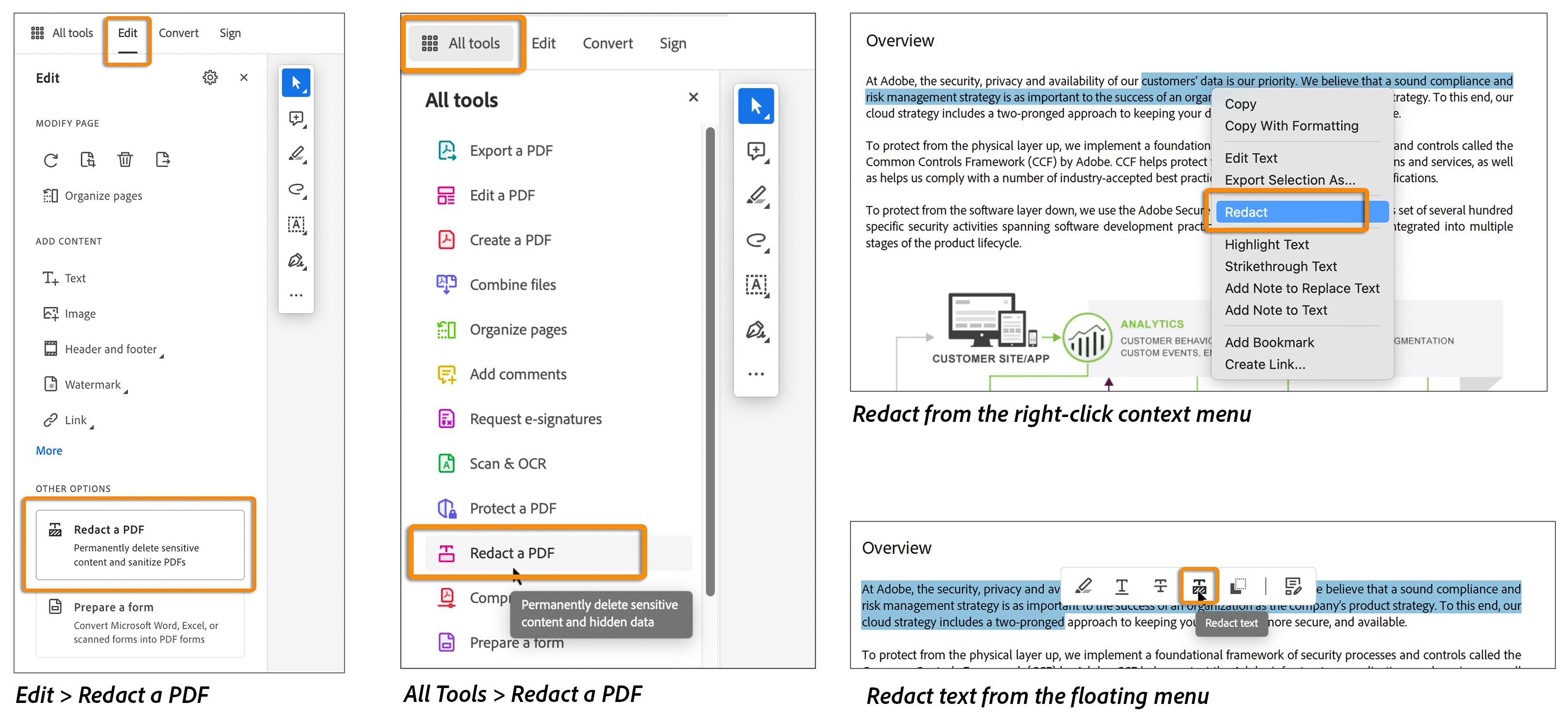This screenshot has height=718, width=1568.
Task: Click the rotate page icon in Modify Page
Action: [x=50, y=160]
